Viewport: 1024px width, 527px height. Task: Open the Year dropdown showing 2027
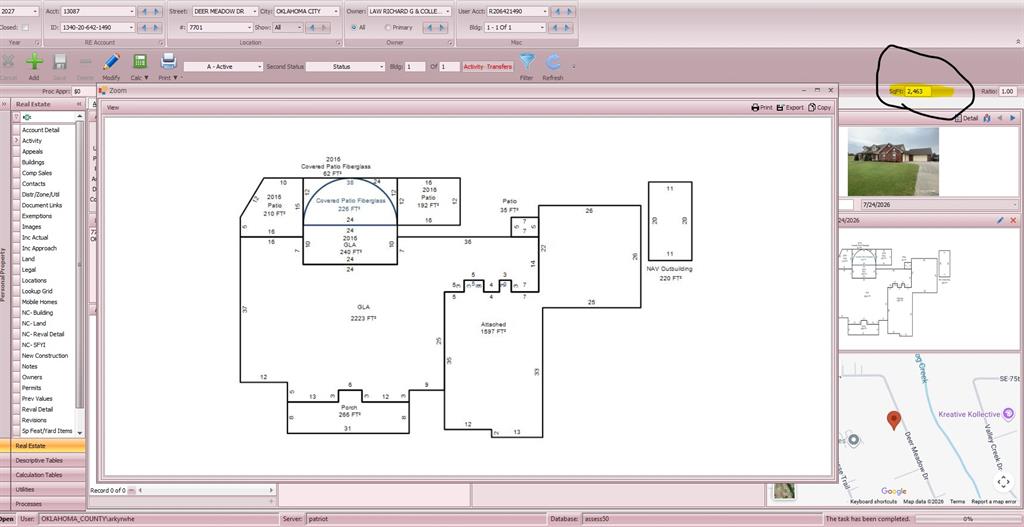(x=35, y=12)
